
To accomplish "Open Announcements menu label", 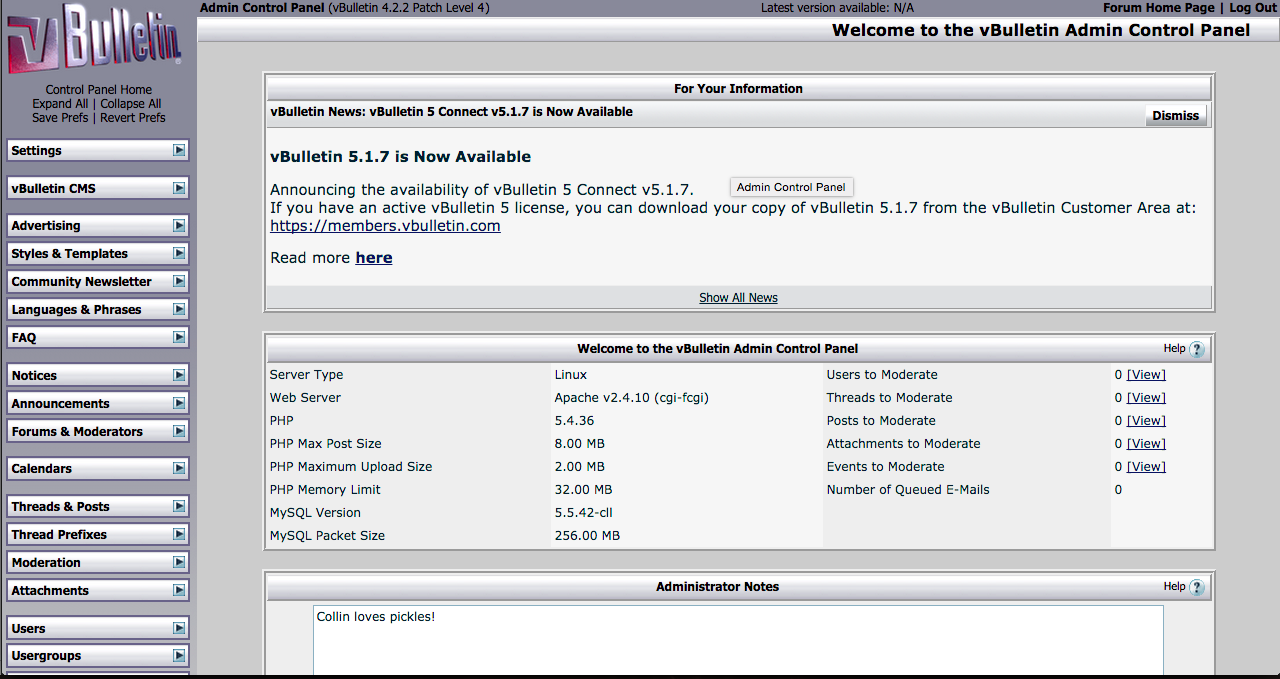I will tap(60, 404).
